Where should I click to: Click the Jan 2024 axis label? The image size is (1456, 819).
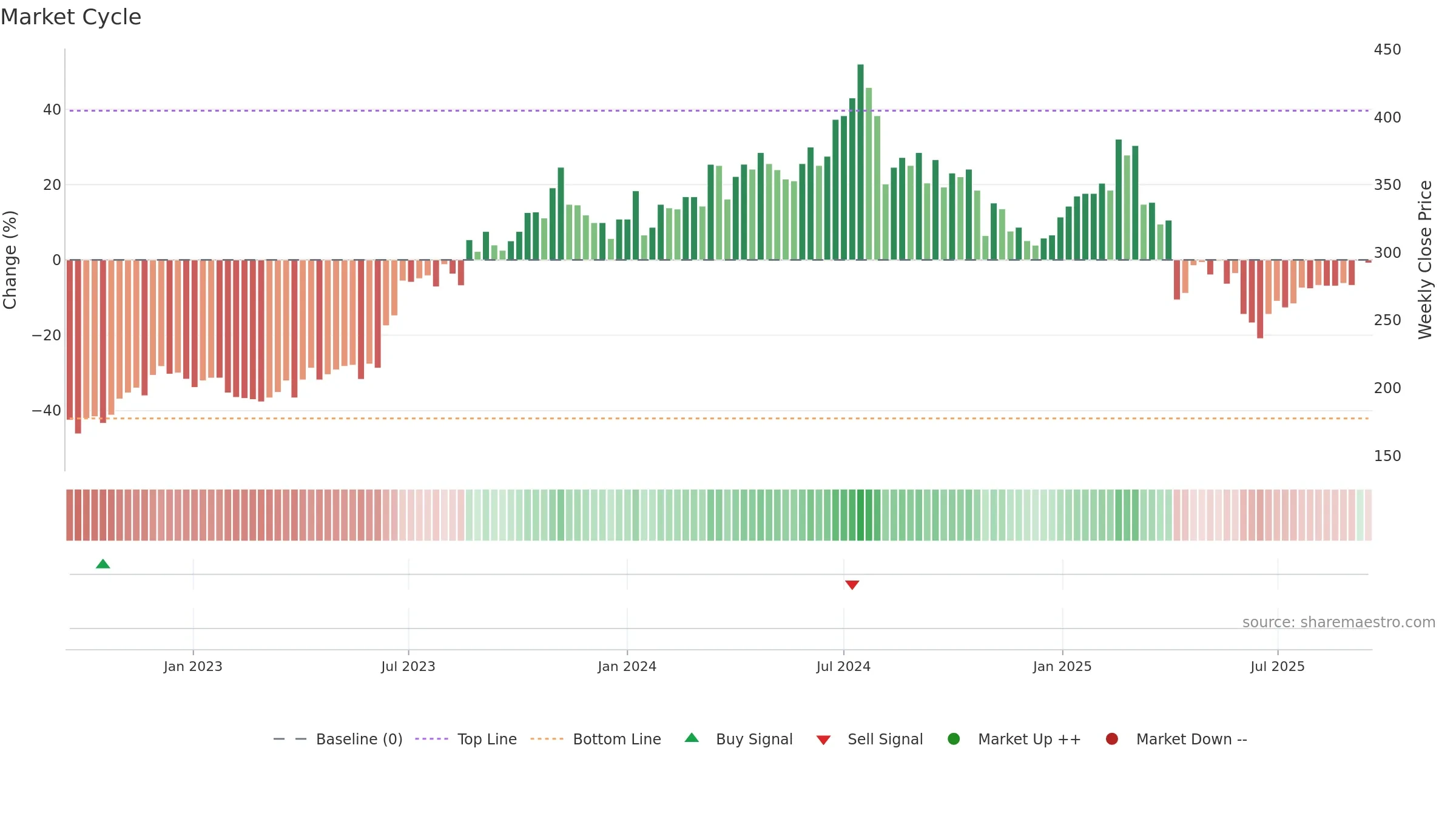tap(627, 667)
